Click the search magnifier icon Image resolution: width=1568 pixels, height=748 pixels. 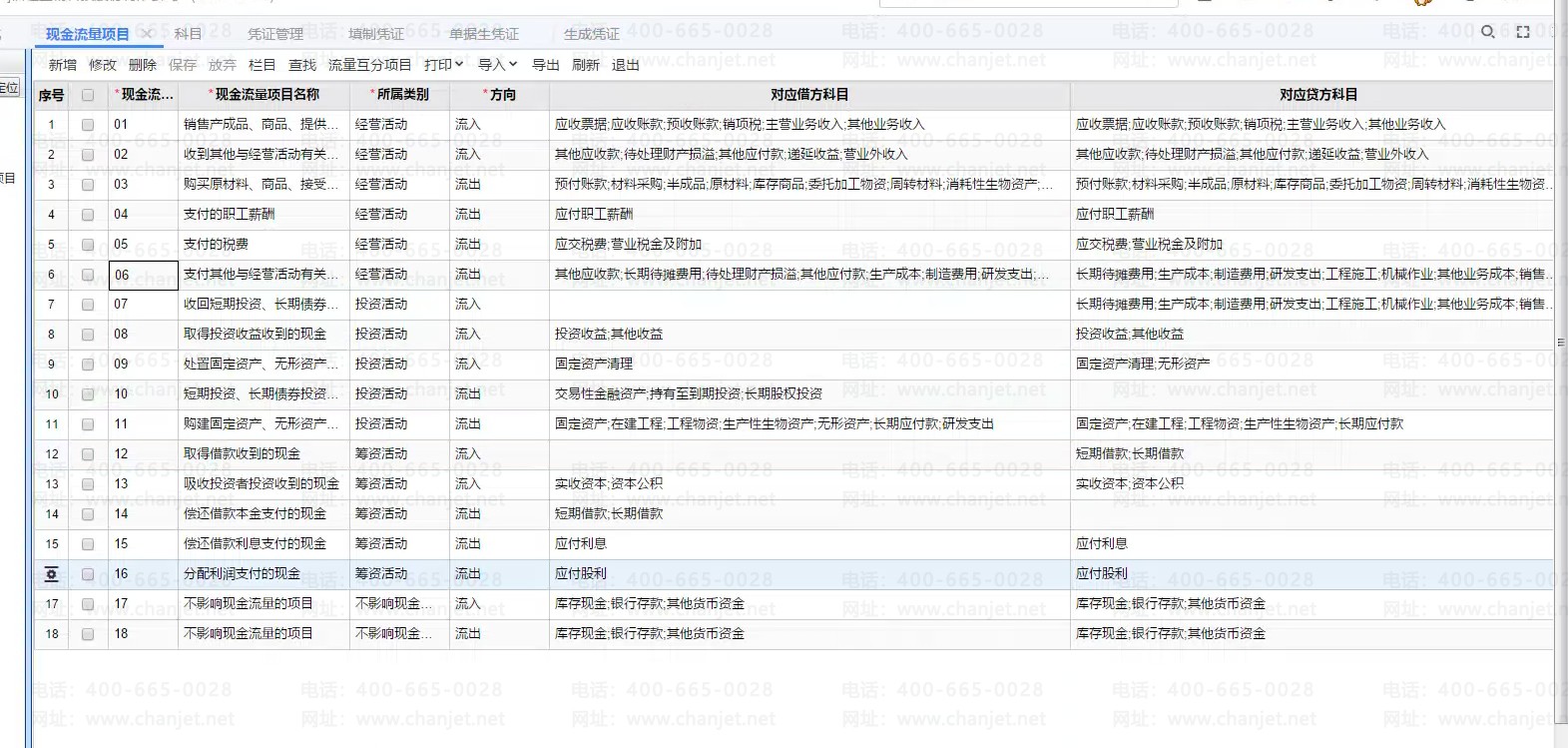pyautogui.click(x=1487, y=32)
